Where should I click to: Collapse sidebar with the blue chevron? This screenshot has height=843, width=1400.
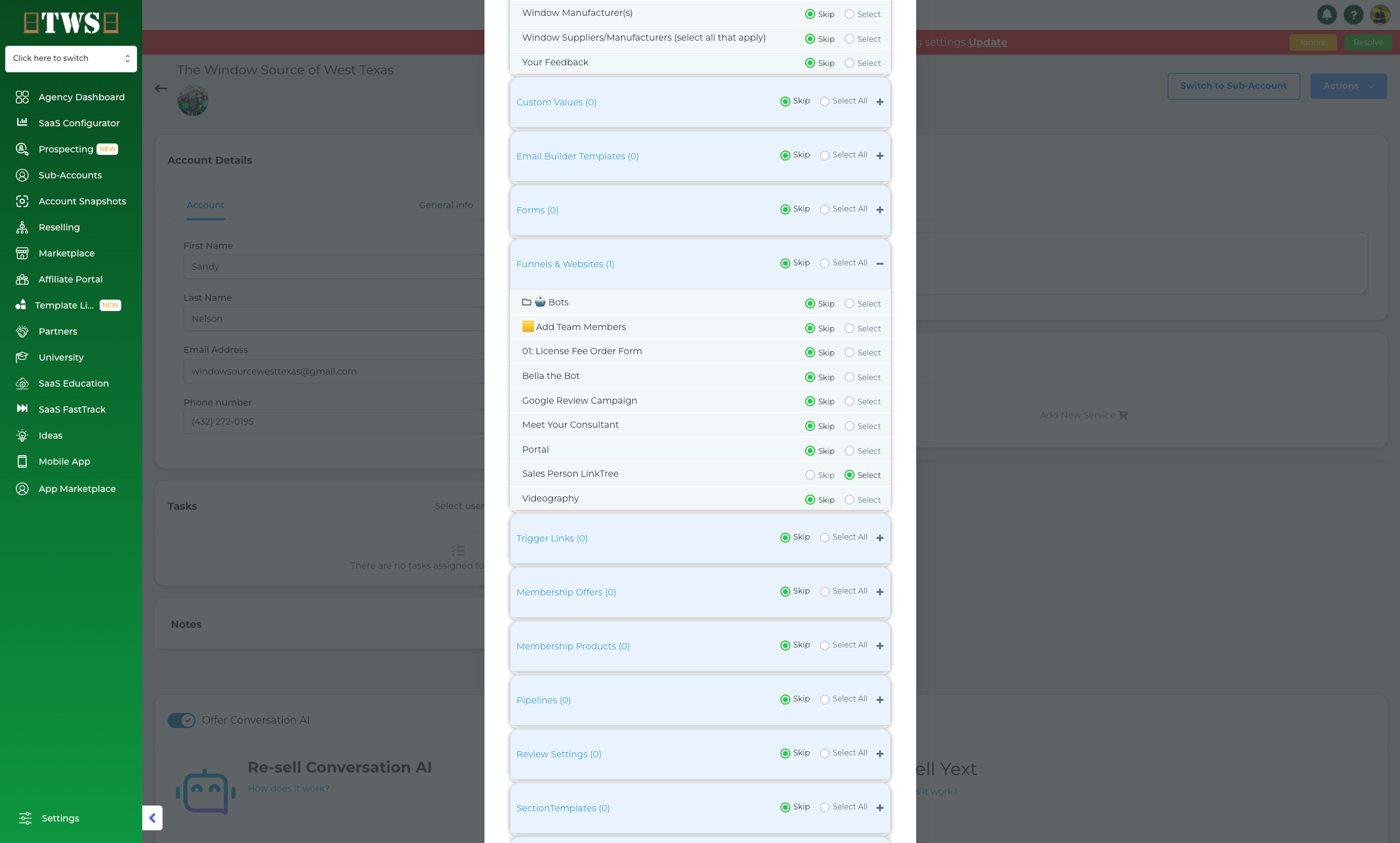point(152,818)
